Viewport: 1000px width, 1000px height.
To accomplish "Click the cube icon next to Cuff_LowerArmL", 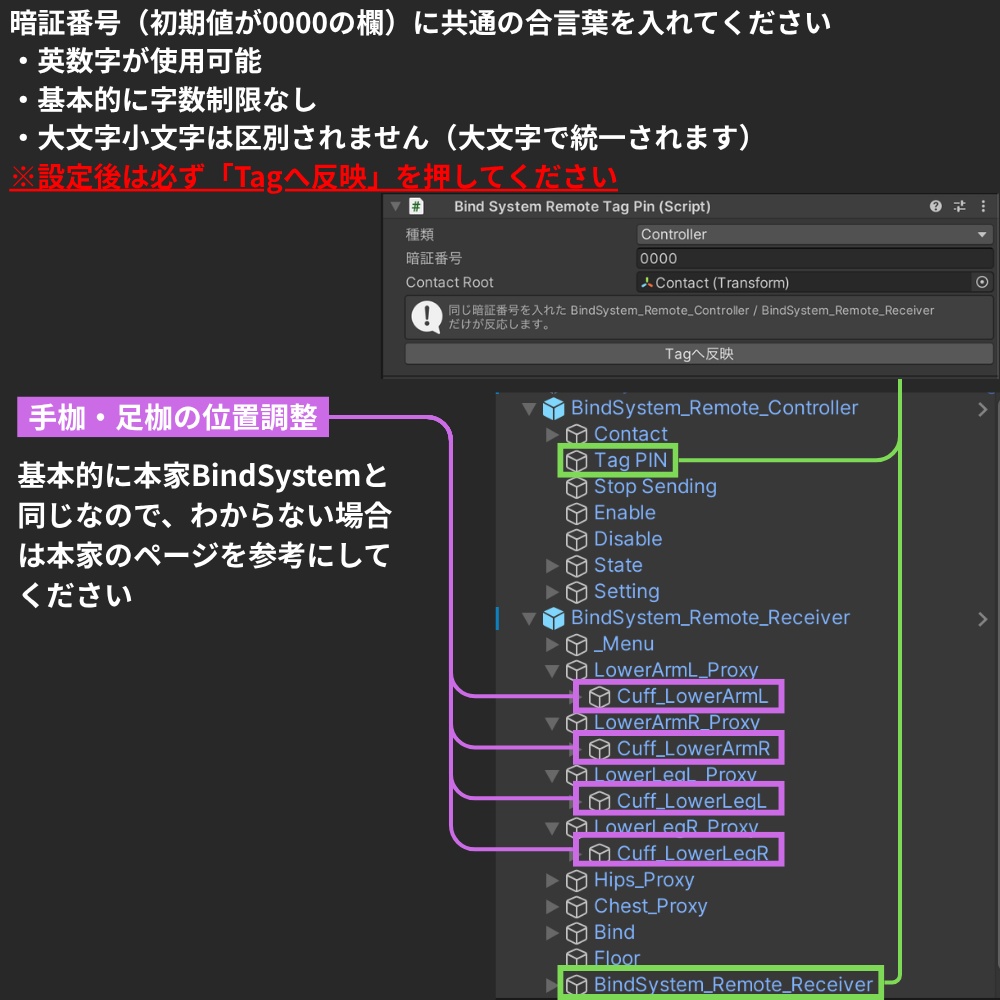I will tap(599, 697).
